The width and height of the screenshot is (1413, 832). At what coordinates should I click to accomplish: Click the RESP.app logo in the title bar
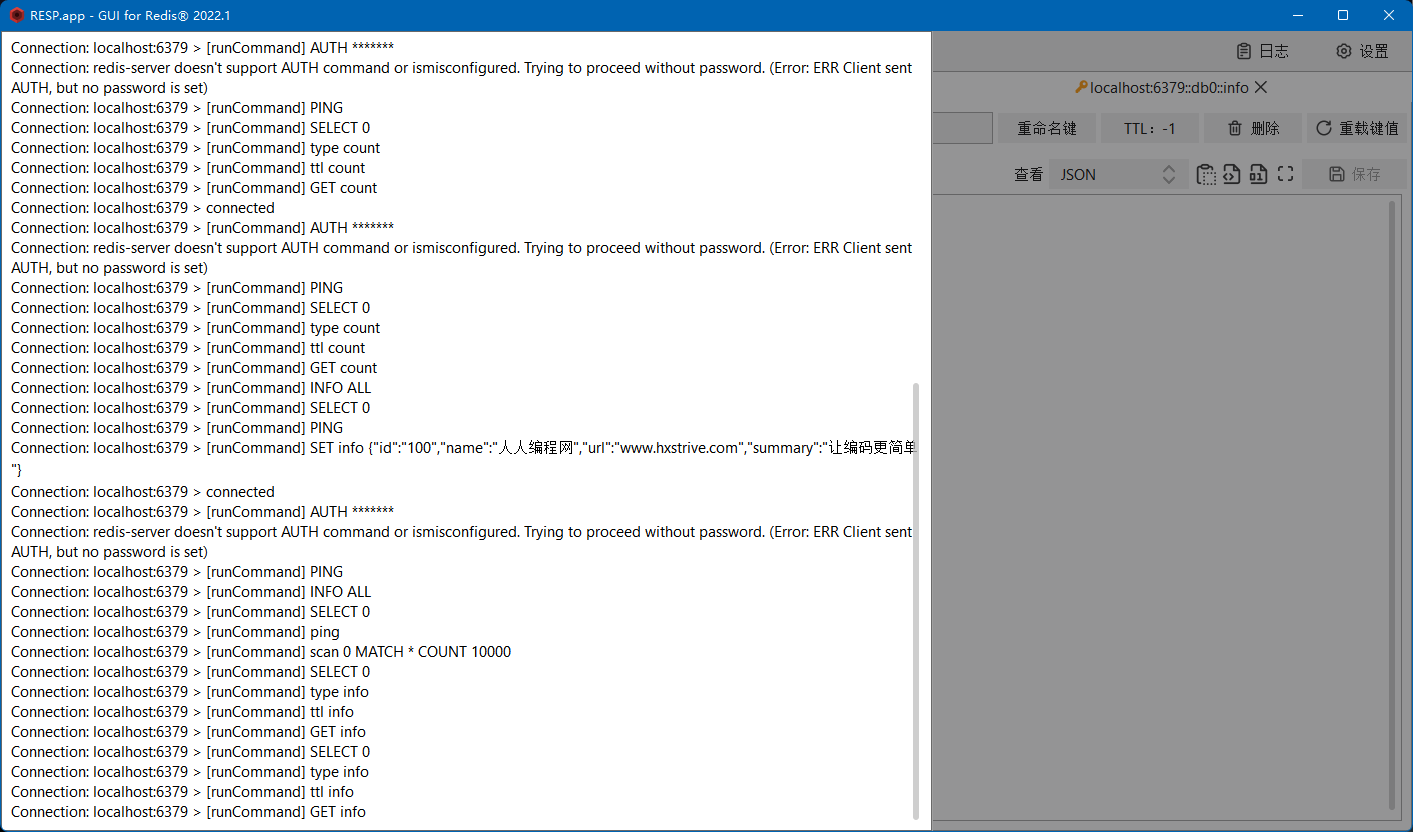click(17, 15)
